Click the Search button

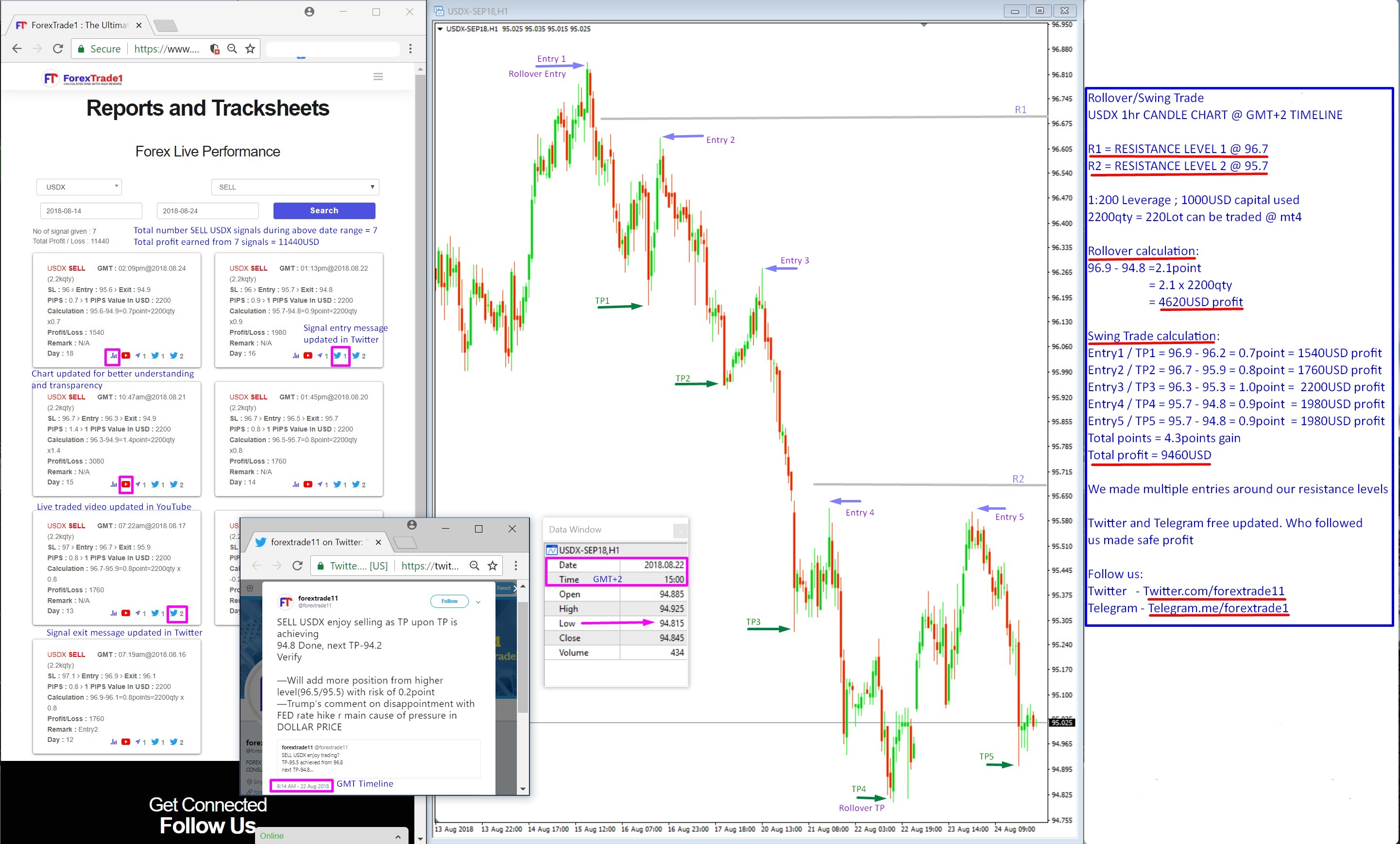pyautogui.click(x=324, y=211)
